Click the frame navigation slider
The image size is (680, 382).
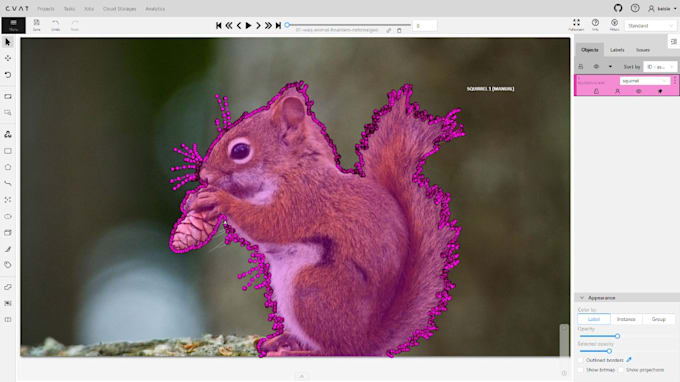pyautogui.click(x=348, y=25)
